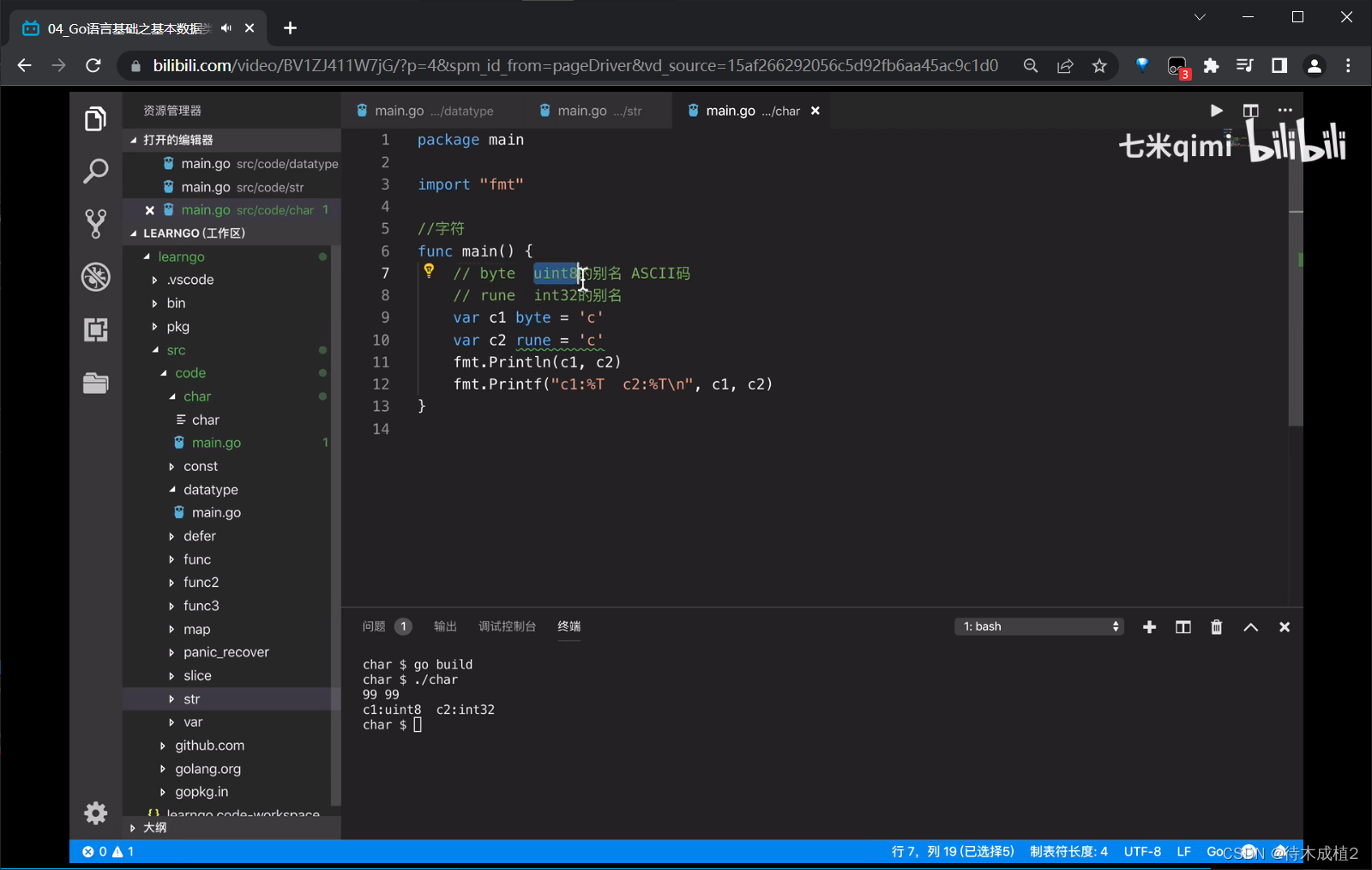Expand the 大纲 outline section
Image resolution: width=1372 pixels, height=870 pixels.
232,828
